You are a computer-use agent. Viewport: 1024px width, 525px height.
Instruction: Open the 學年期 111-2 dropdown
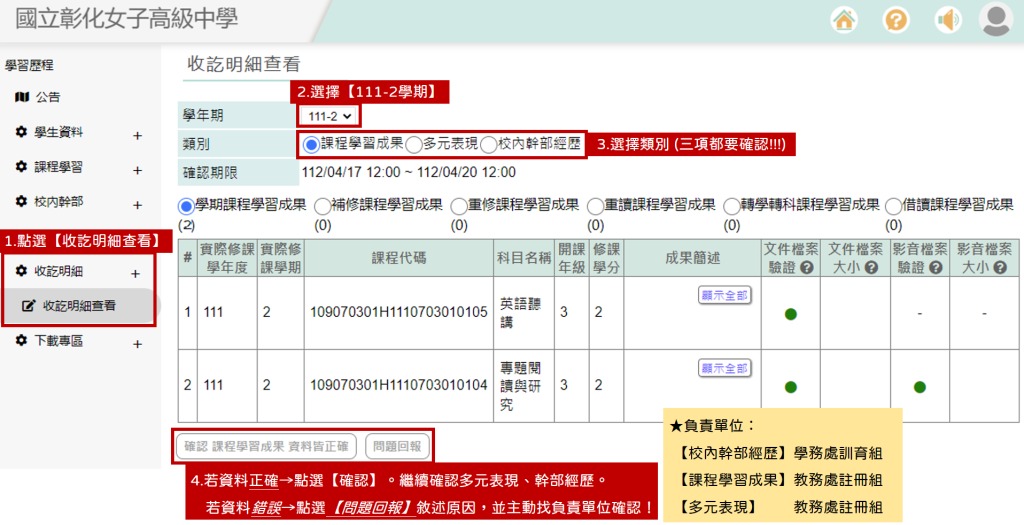(328, 116)
